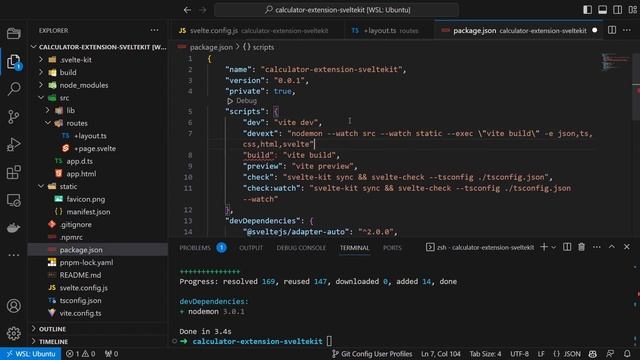Open the Manage settings gear
640x360 pixels.
(13, 333)
